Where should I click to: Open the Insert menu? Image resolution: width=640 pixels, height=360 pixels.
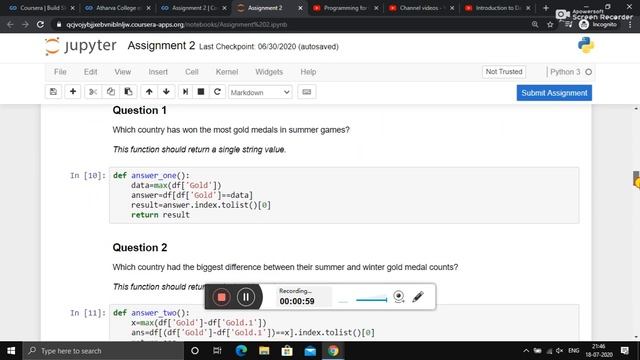[158, 72]
